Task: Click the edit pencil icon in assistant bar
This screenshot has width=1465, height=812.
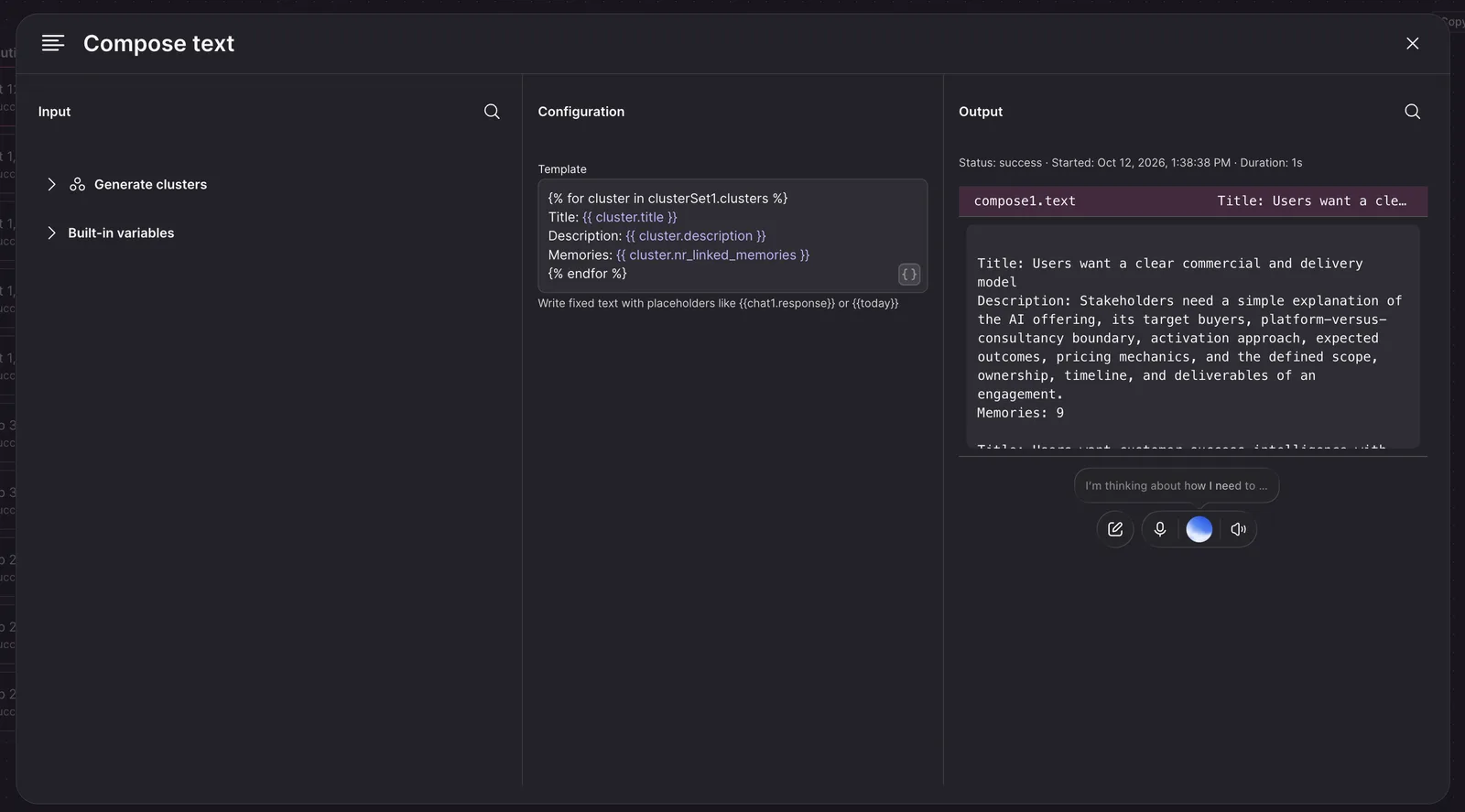Action: pyautogui.click(x=1115, y=529)
